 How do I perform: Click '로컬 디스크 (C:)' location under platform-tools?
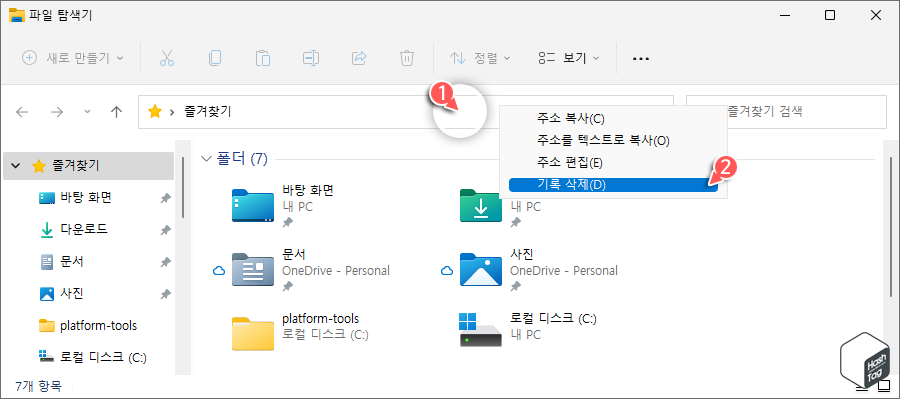pos(325,334)
